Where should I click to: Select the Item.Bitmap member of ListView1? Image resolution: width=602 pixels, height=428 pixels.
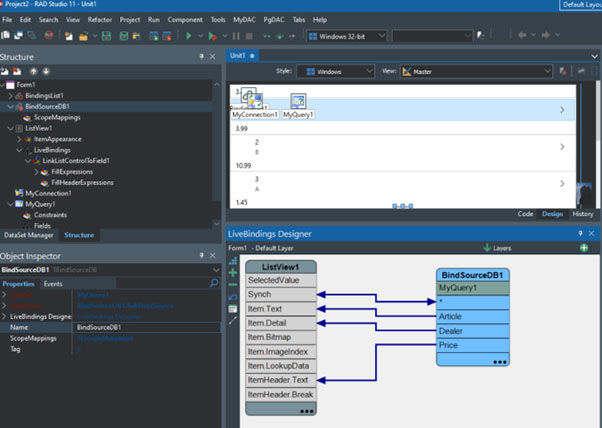pyautogui.click(x=281, y=337)
